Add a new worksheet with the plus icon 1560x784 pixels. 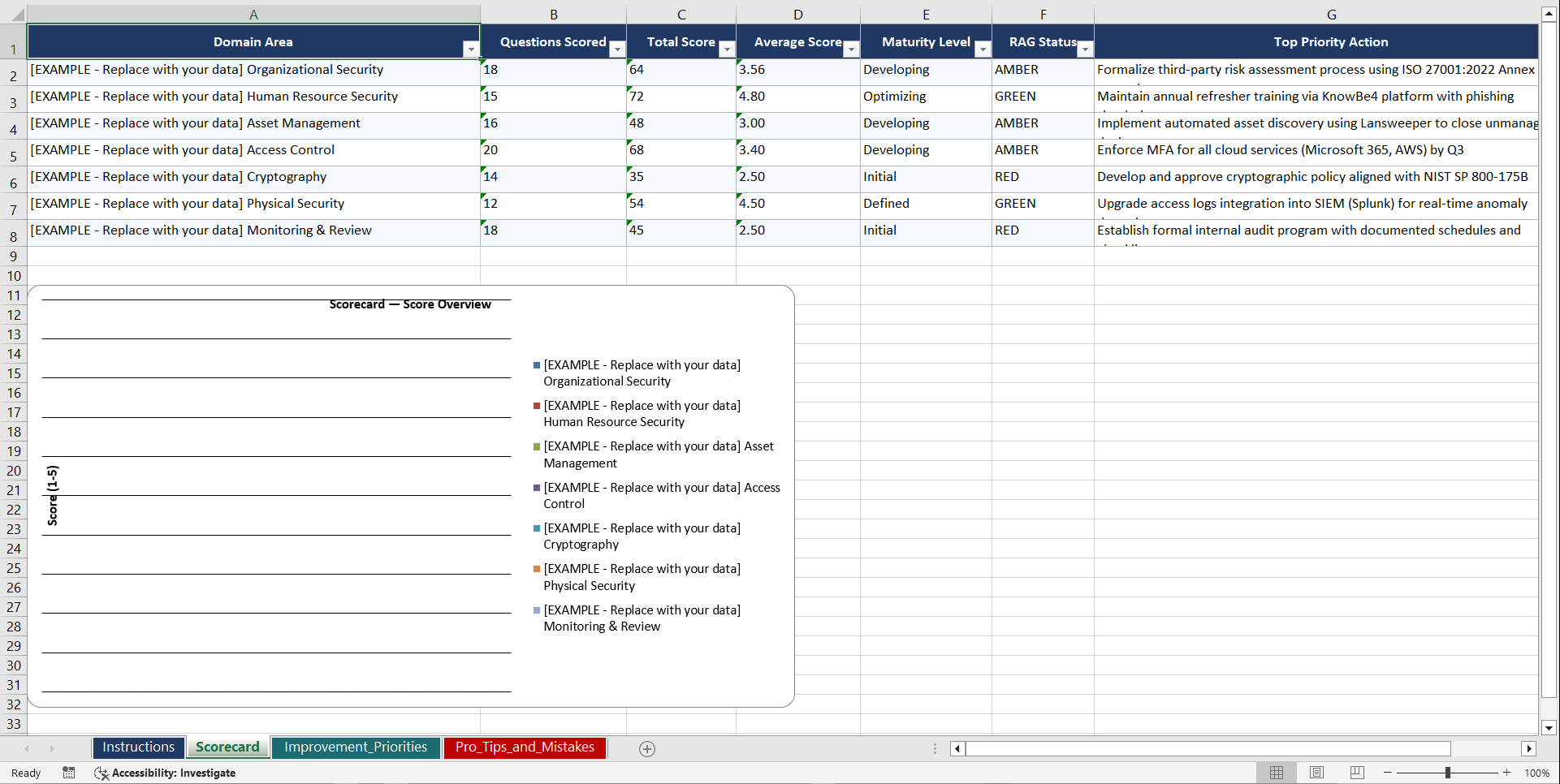click(646, 748)
